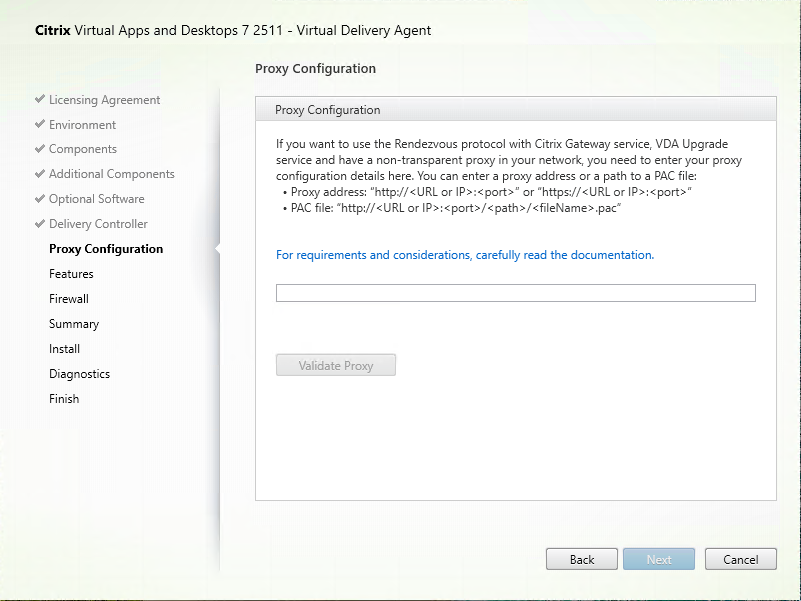Click the checkmark icon next to Additional Components
The height and width of the screenshot is (601, 801).
point(40,174)
